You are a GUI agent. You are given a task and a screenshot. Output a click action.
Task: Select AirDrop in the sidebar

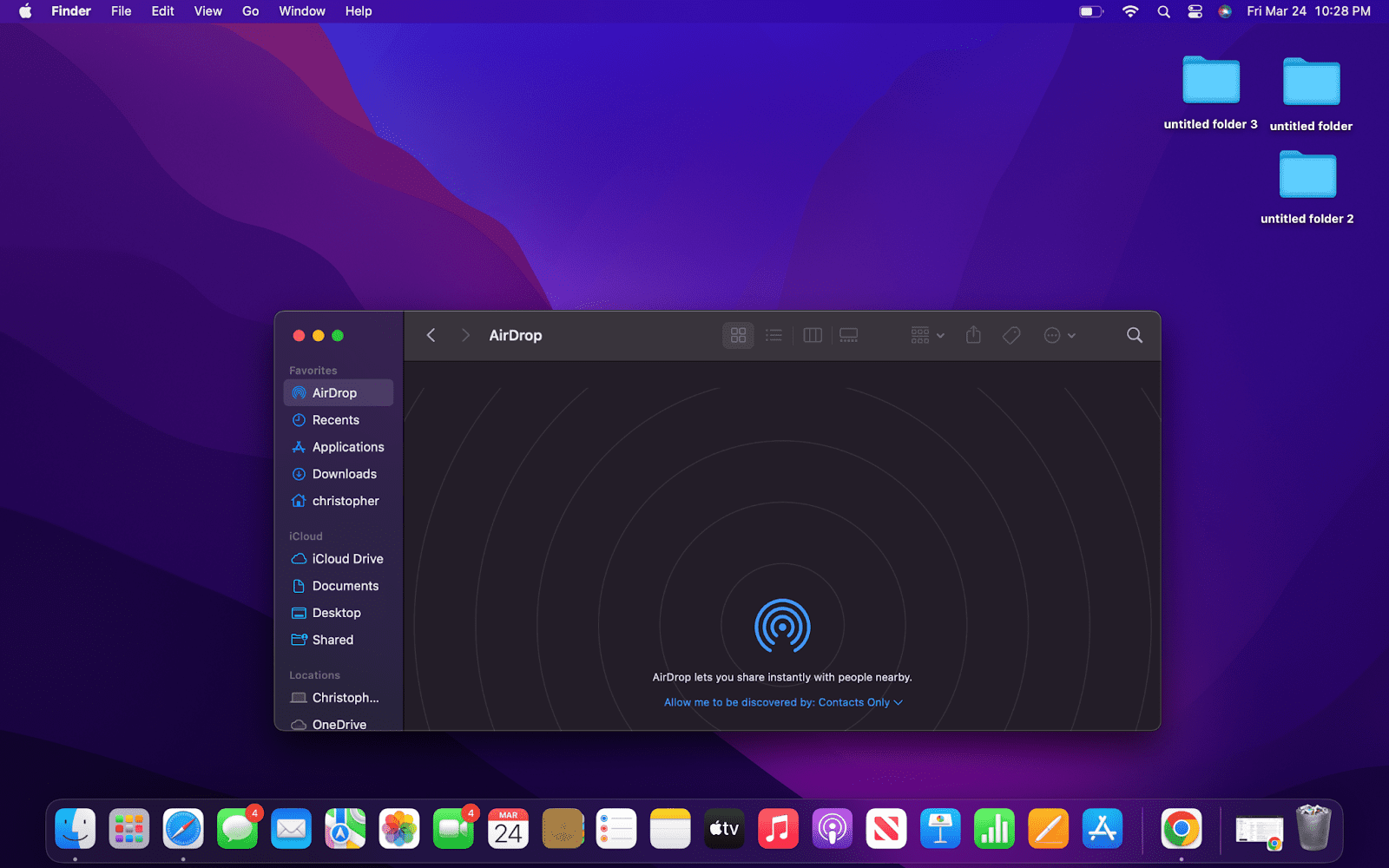[x=339, y=392]
